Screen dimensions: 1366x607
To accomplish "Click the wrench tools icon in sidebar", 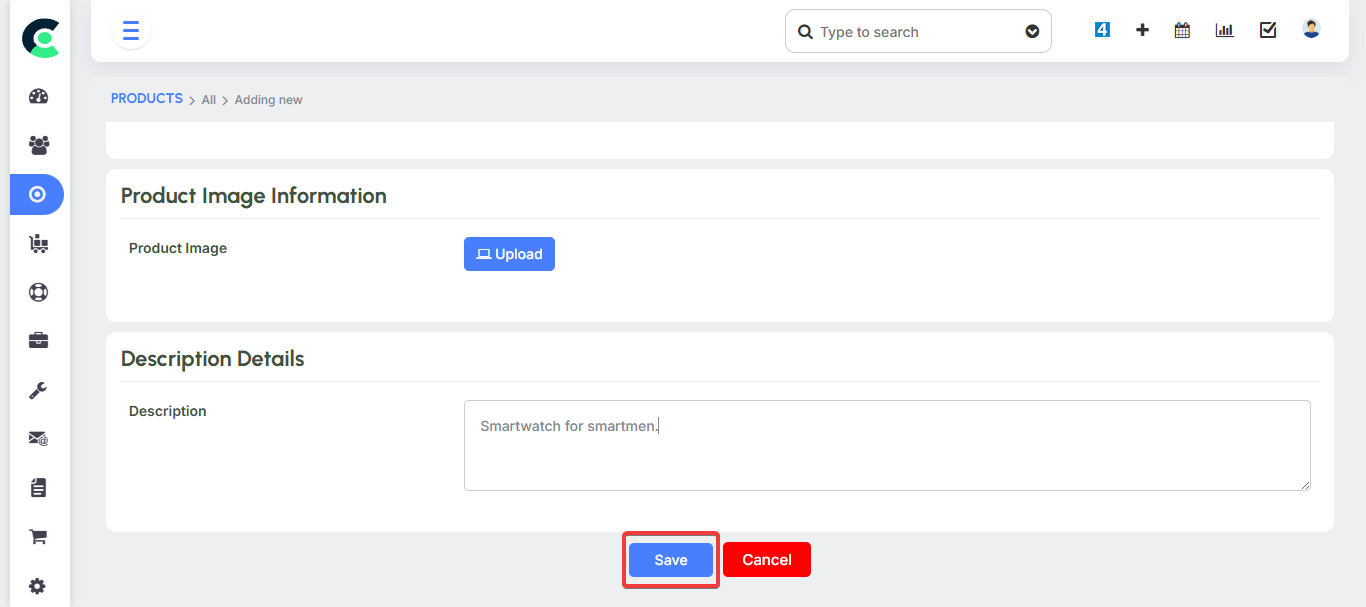I will click(39, 390).
